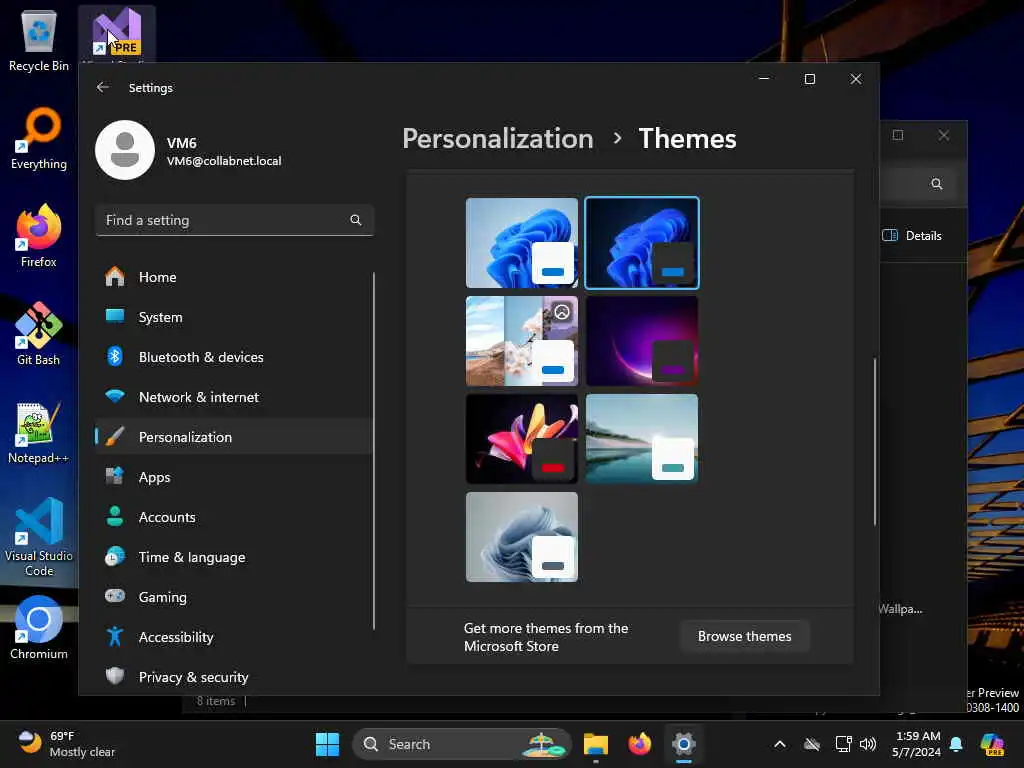Image resolution: width=1024 pixels, height=768 pixels.
Task: Click the settings sidebar scrollbar
Action: click(374, 451)
